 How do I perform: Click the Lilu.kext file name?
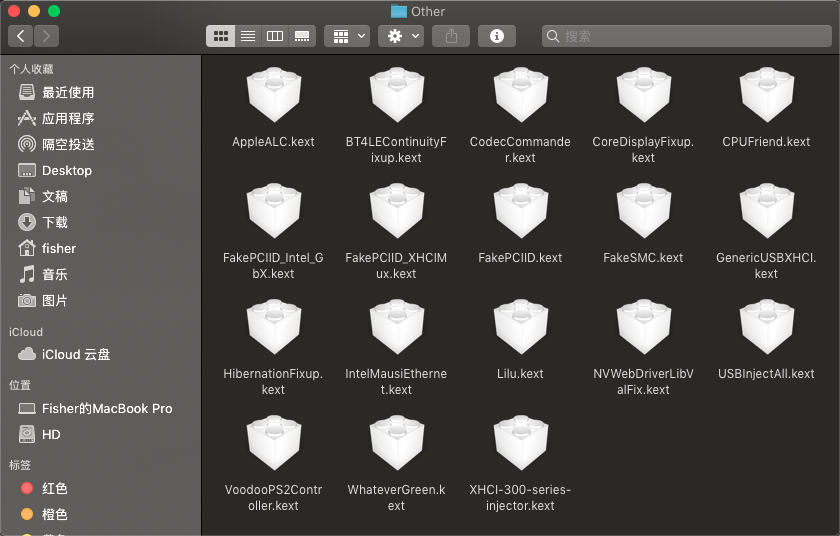click(520, 374)
